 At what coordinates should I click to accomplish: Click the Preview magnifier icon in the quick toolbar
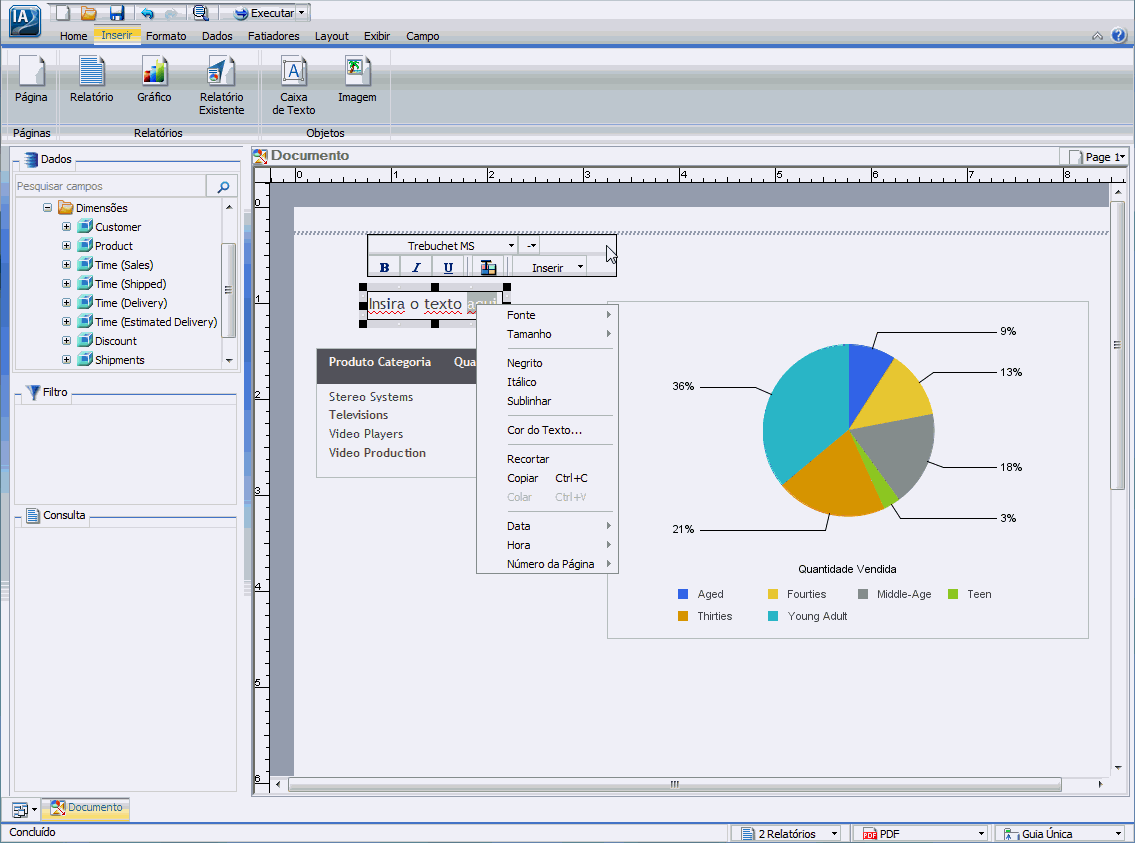[201, 12]
